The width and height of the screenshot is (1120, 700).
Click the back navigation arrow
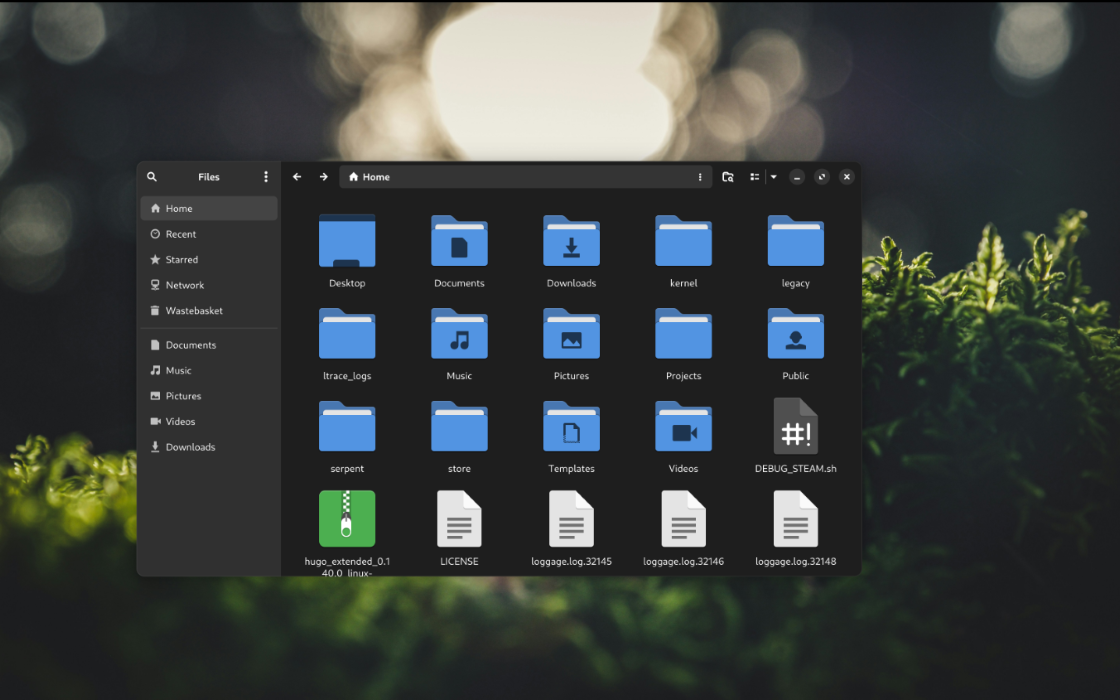(297, 176)
